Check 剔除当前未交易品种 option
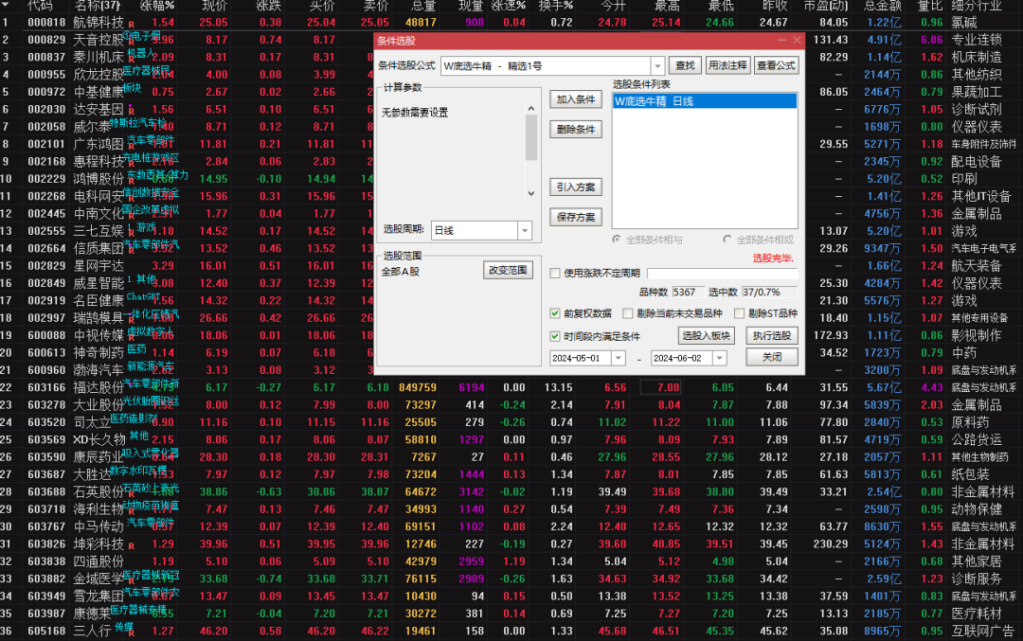Screen dimensions: 1023x641 [628, 314]
